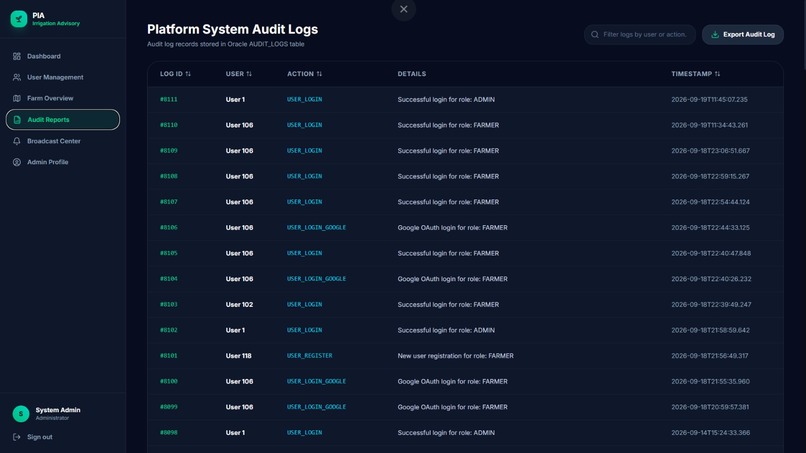Viewport: 806px width, 453px height.
Task: Export the audit log
Action: (743, 34)
